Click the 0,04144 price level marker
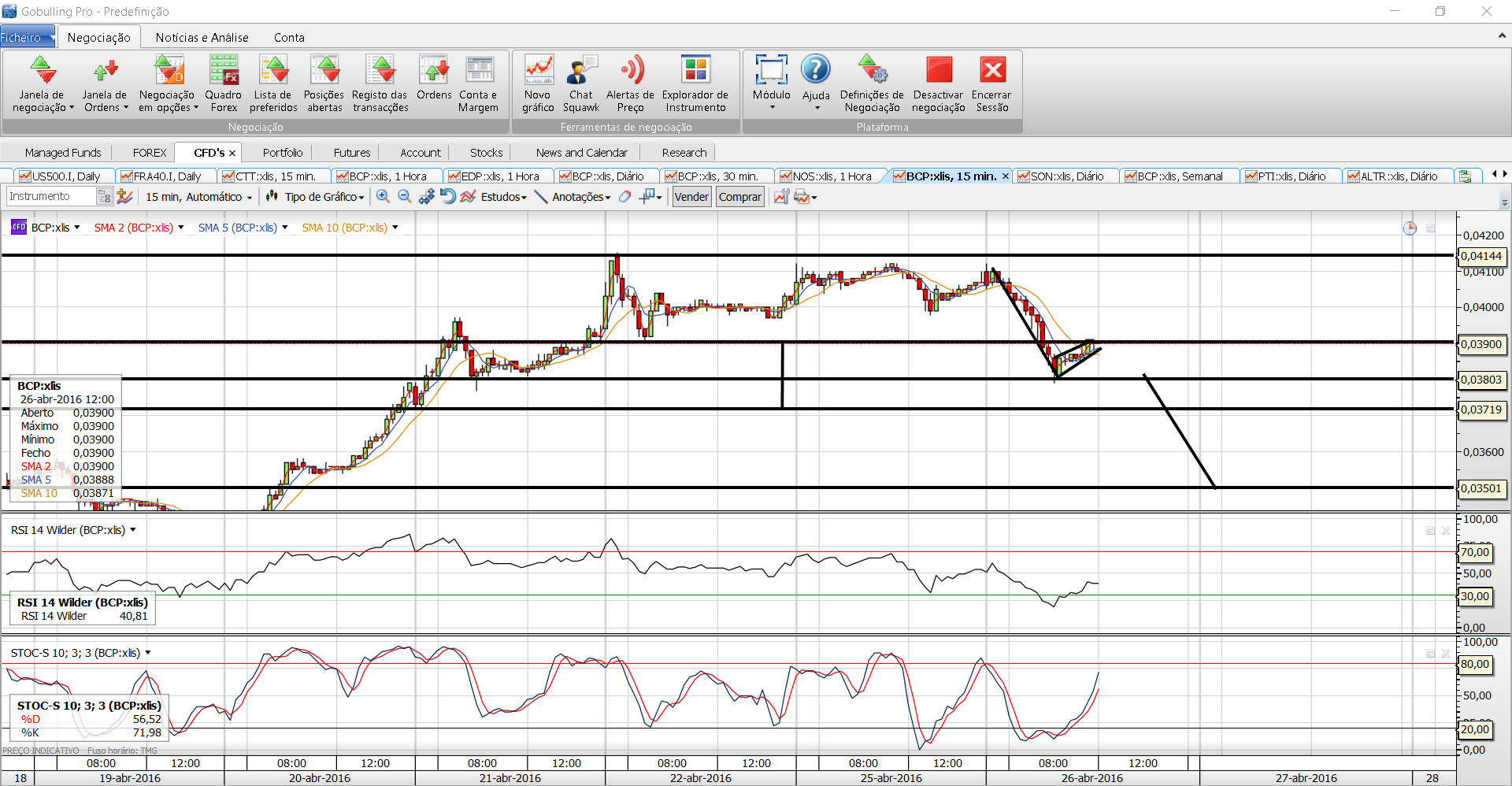Viewport: 1512px width, 786px height. [x=1481, y=256]
